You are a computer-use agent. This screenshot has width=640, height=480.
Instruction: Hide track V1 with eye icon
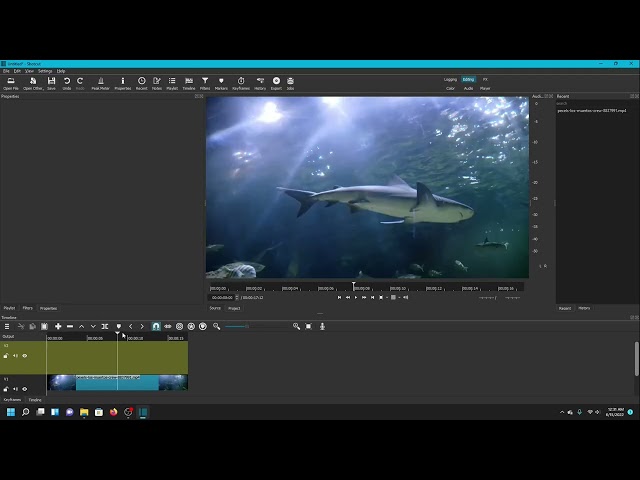[x=24, y=389]
